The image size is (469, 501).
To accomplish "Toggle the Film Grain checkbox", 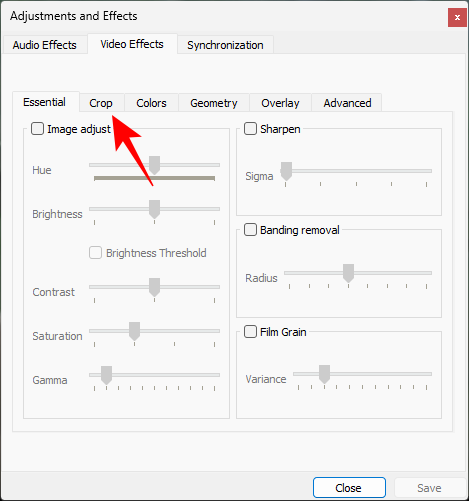I will click(250, 332).
